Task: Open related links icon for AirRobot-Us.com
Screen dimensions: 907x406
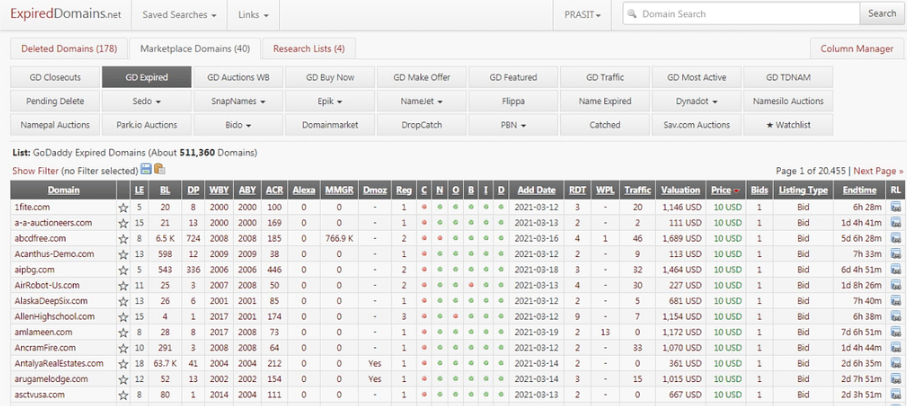Action: point(896,285)
